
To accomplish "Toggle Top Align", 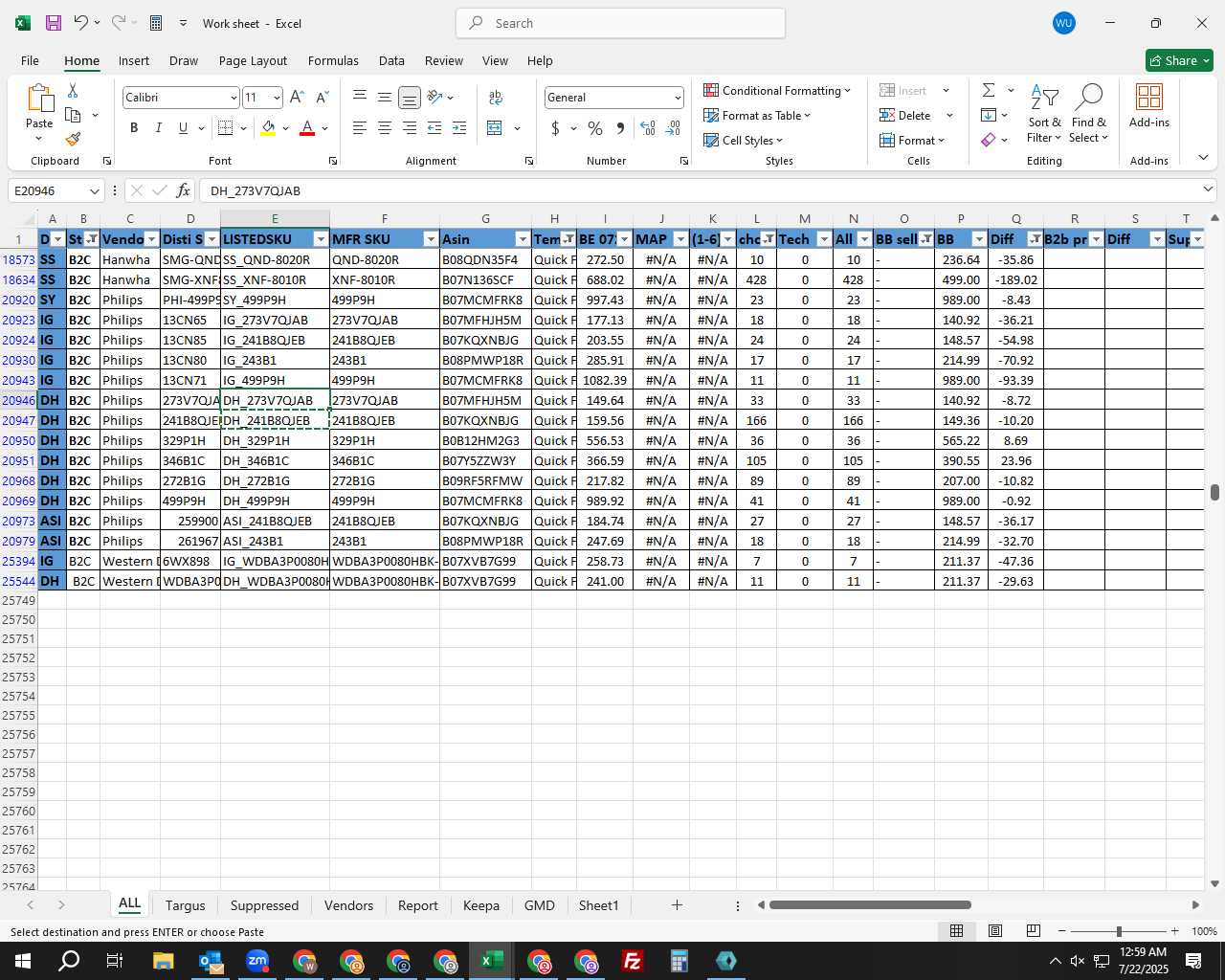I will coord(360,97).
